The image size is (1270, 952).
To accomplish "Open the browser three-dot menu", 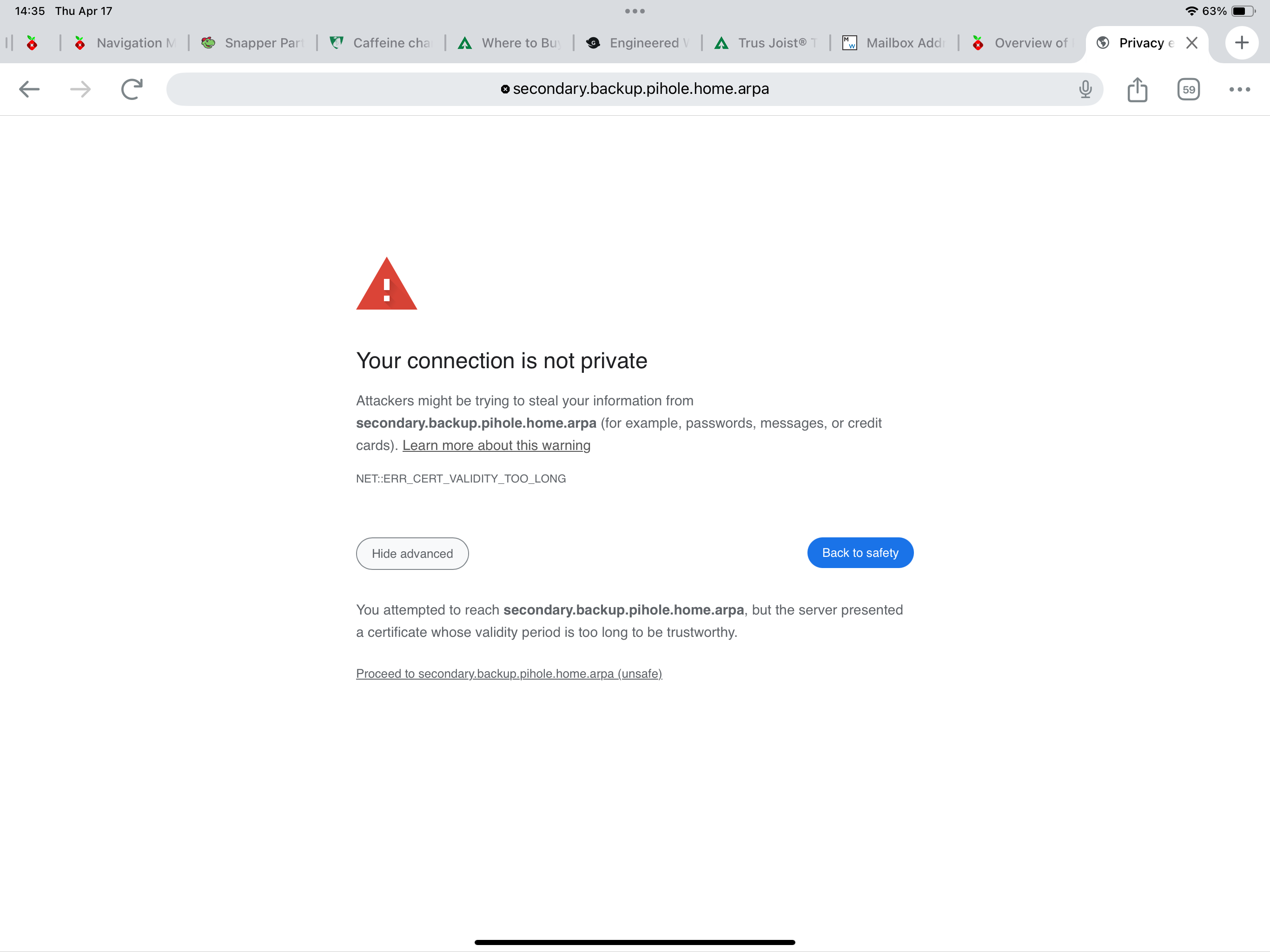I will [1240, 89].
